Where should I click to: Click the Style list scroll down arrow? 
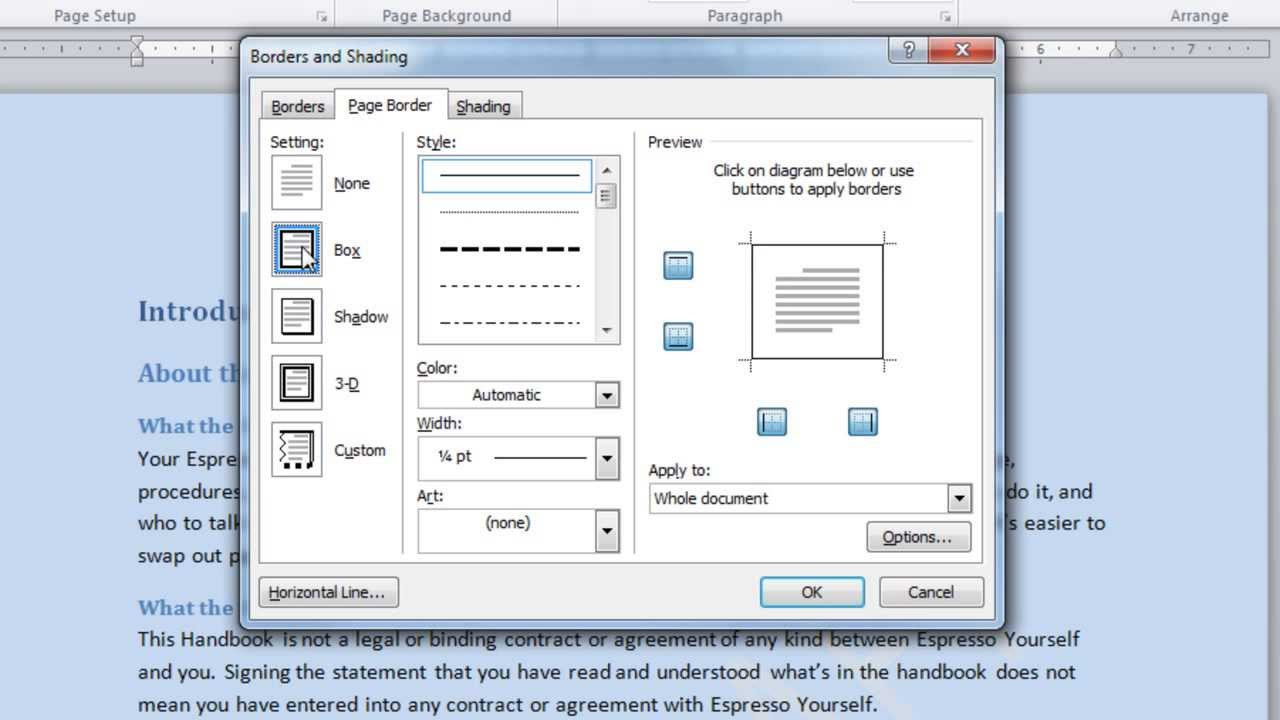click(x=606, y=330)
